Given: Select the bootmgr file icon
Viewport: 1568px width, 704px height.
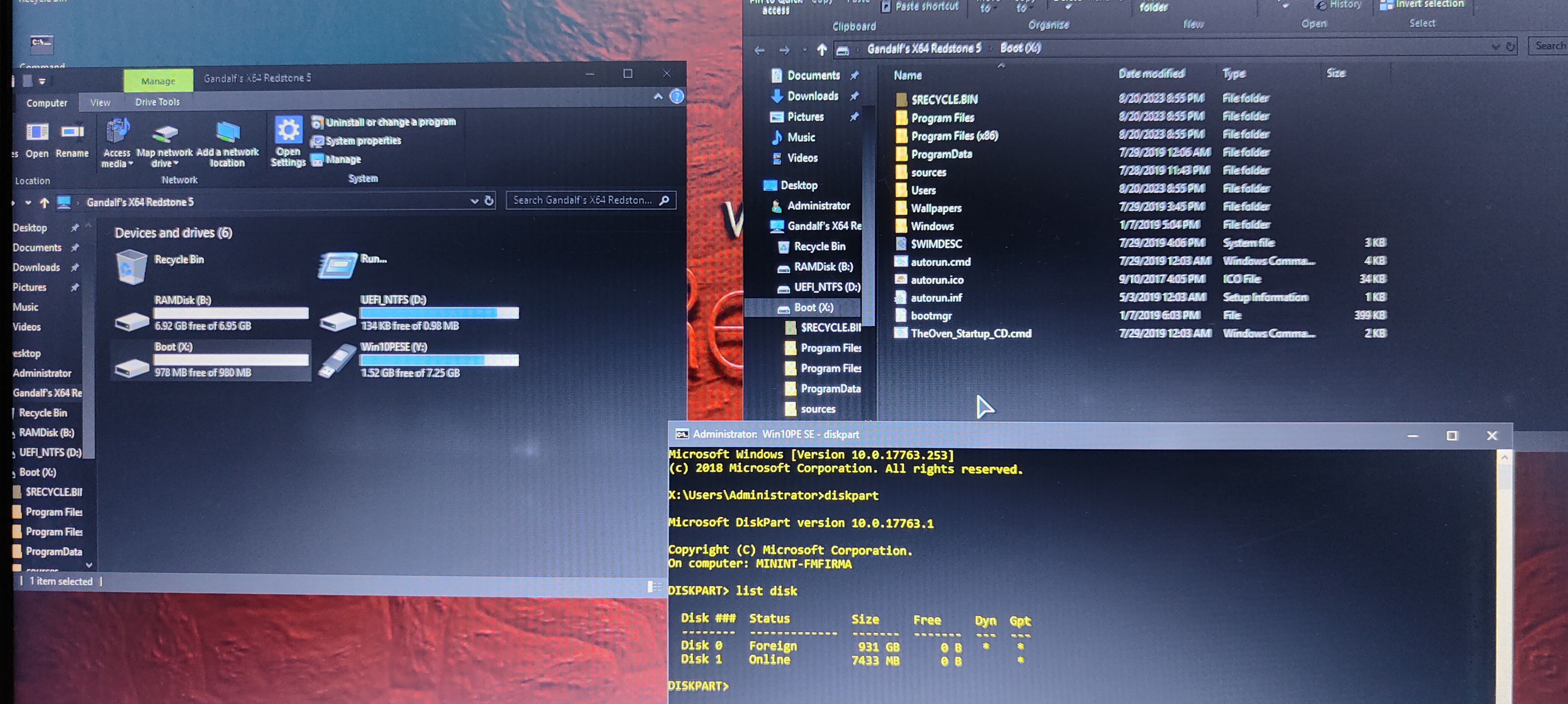Looking at the screenshot, I should pos(901,315).
